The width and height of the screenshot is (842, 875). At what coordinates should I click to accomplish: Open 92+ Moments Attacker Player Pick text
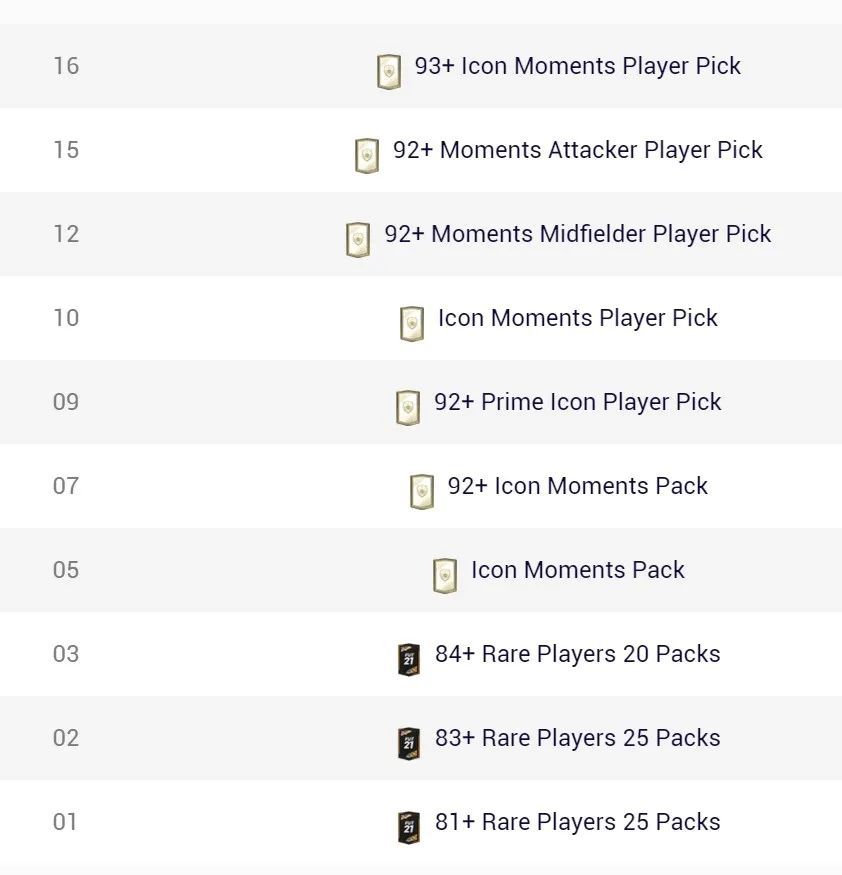coord(578,150)
